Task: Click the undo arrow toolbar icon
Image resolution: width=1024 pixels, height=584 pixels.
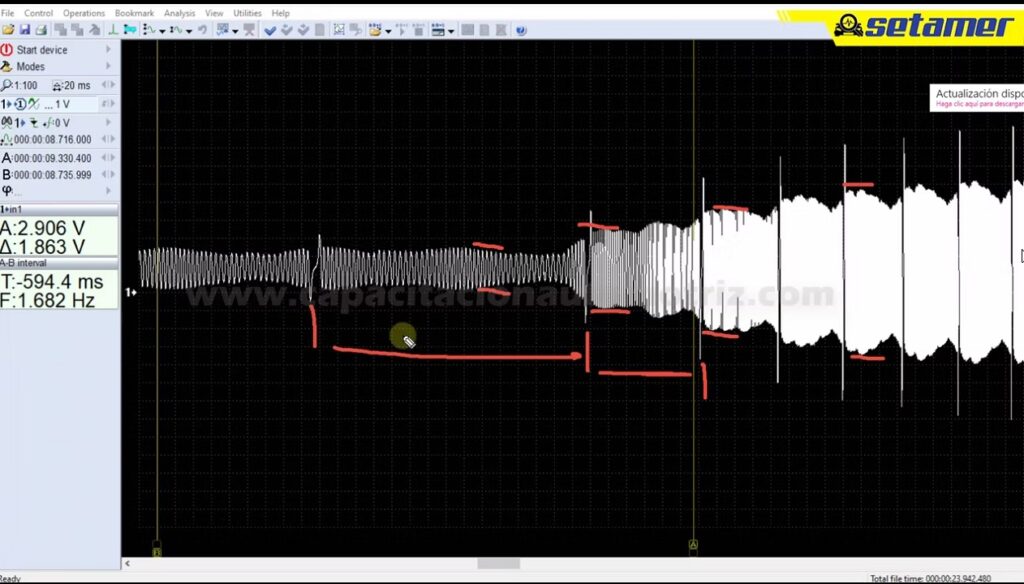Action: pos(203,30)
